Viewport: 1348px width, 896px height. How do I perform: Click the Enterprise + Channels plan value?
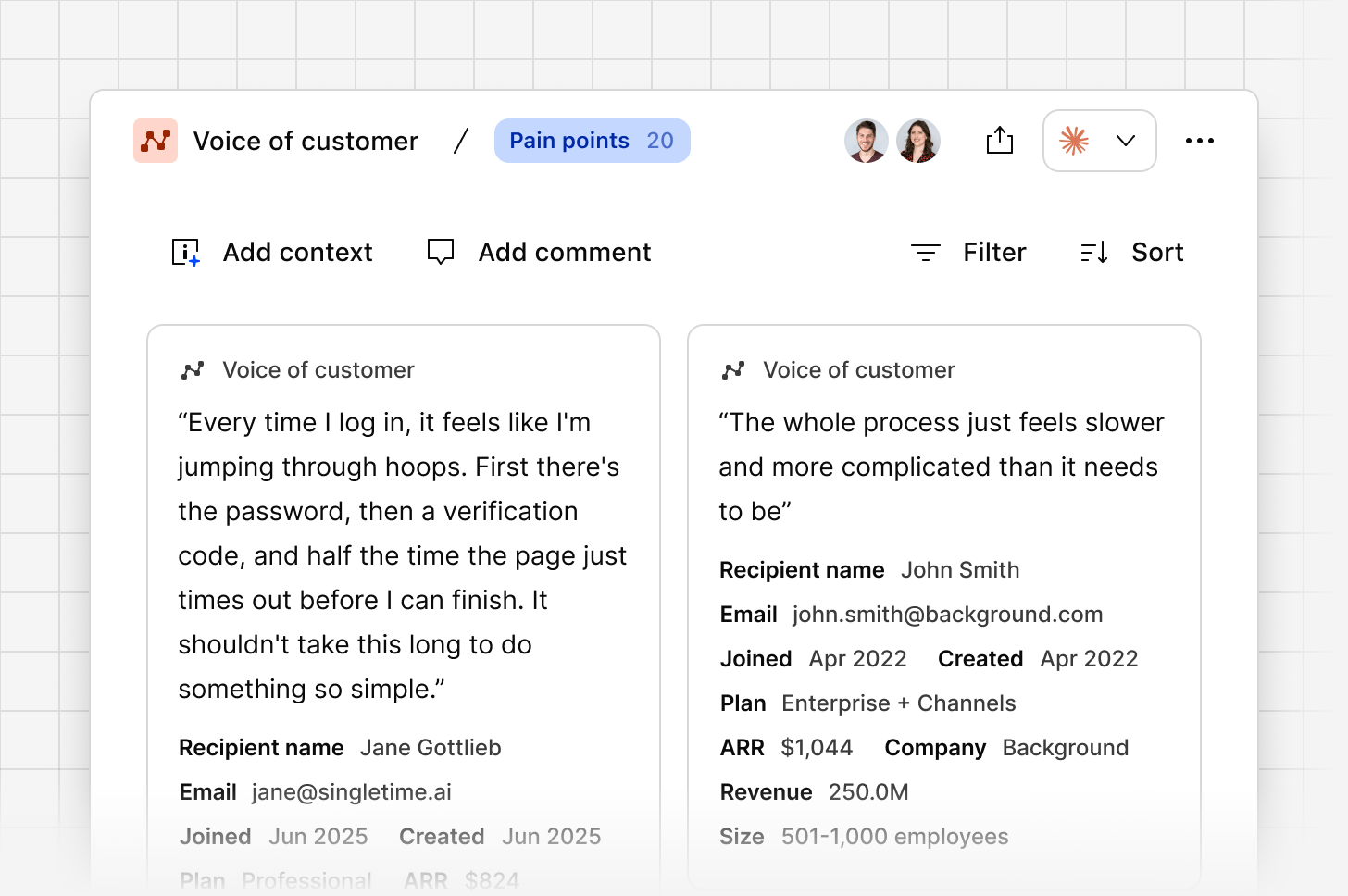pyautogui.click(x=899, y=703)
